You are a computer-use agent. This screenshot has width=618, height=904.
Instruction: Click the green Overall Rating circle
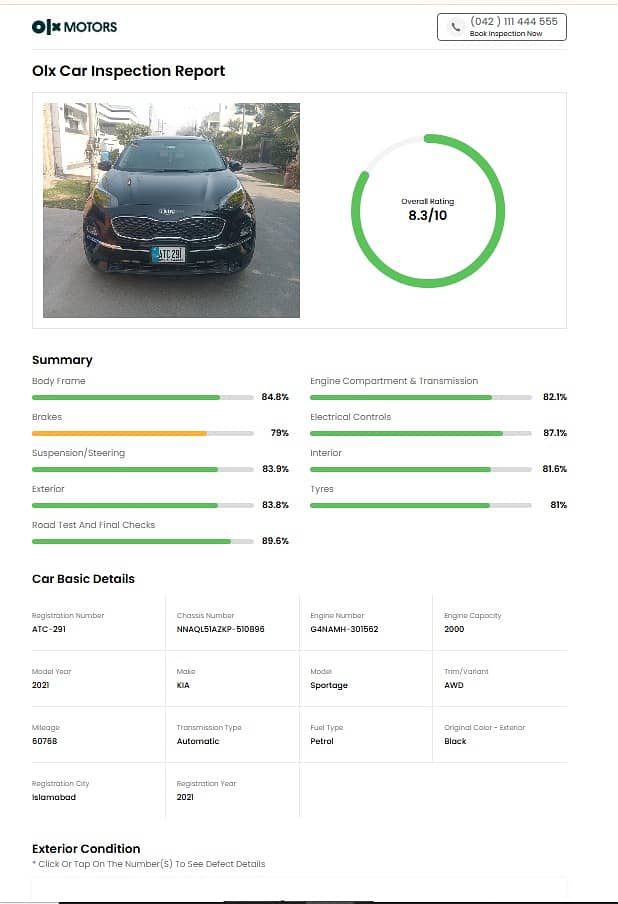coord(427,211)
